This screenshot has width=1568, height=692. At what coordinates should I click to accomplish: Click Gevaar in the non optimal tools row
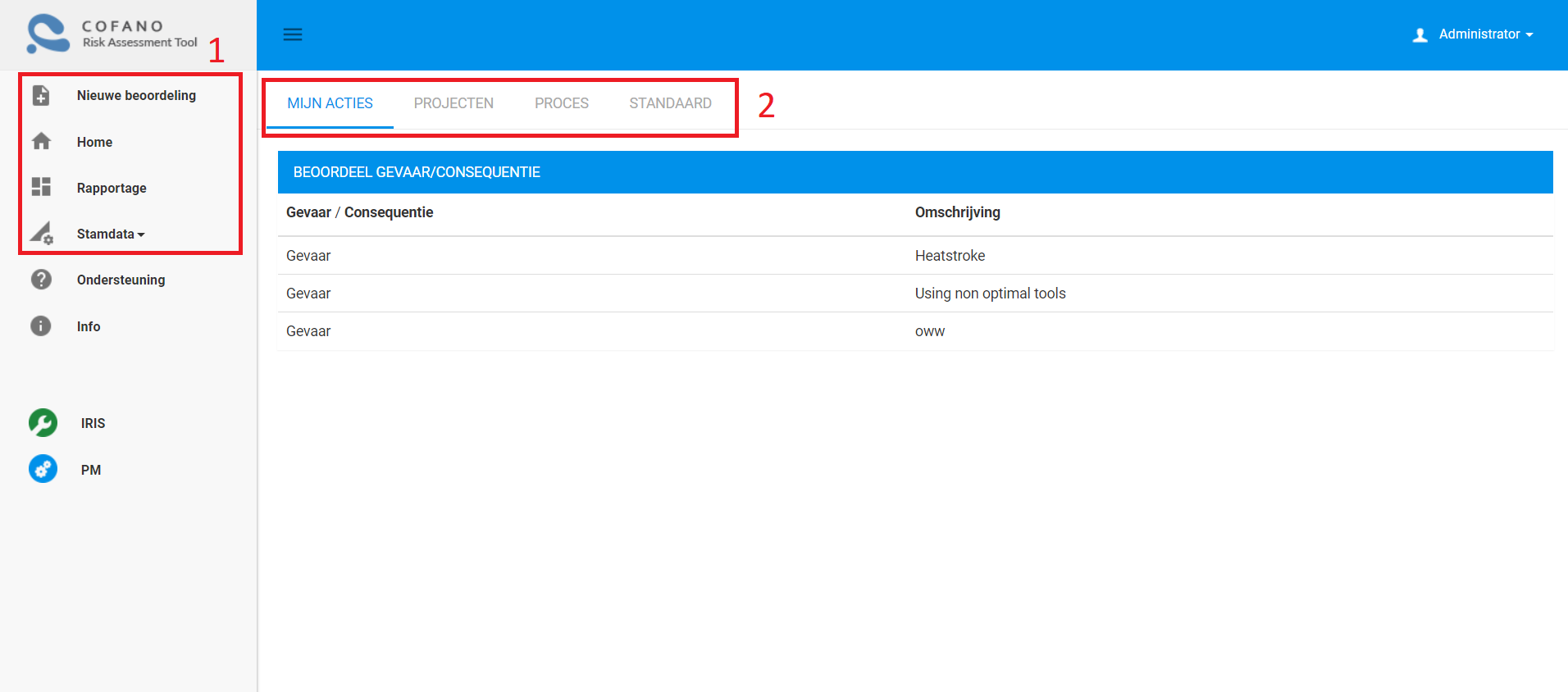click(308, 294)
